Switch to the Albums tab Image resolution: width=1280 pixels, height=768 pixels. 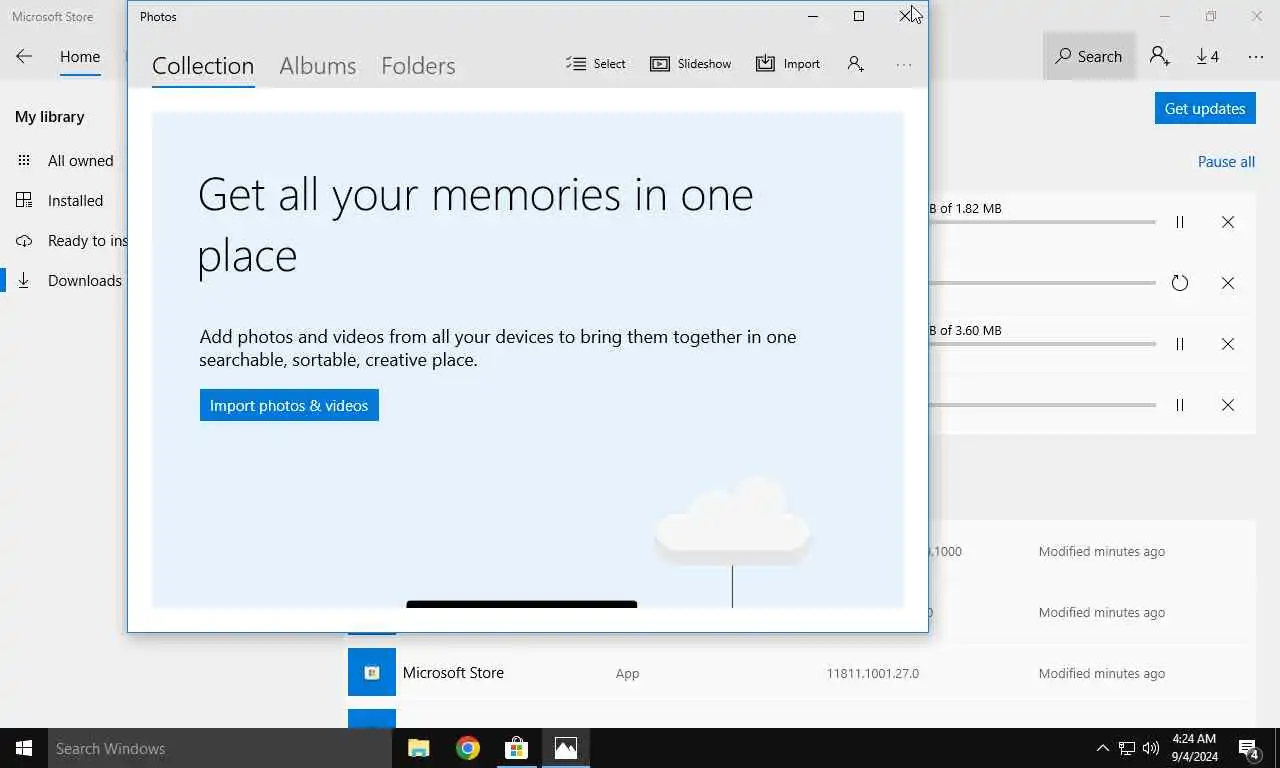click(318, 66)
